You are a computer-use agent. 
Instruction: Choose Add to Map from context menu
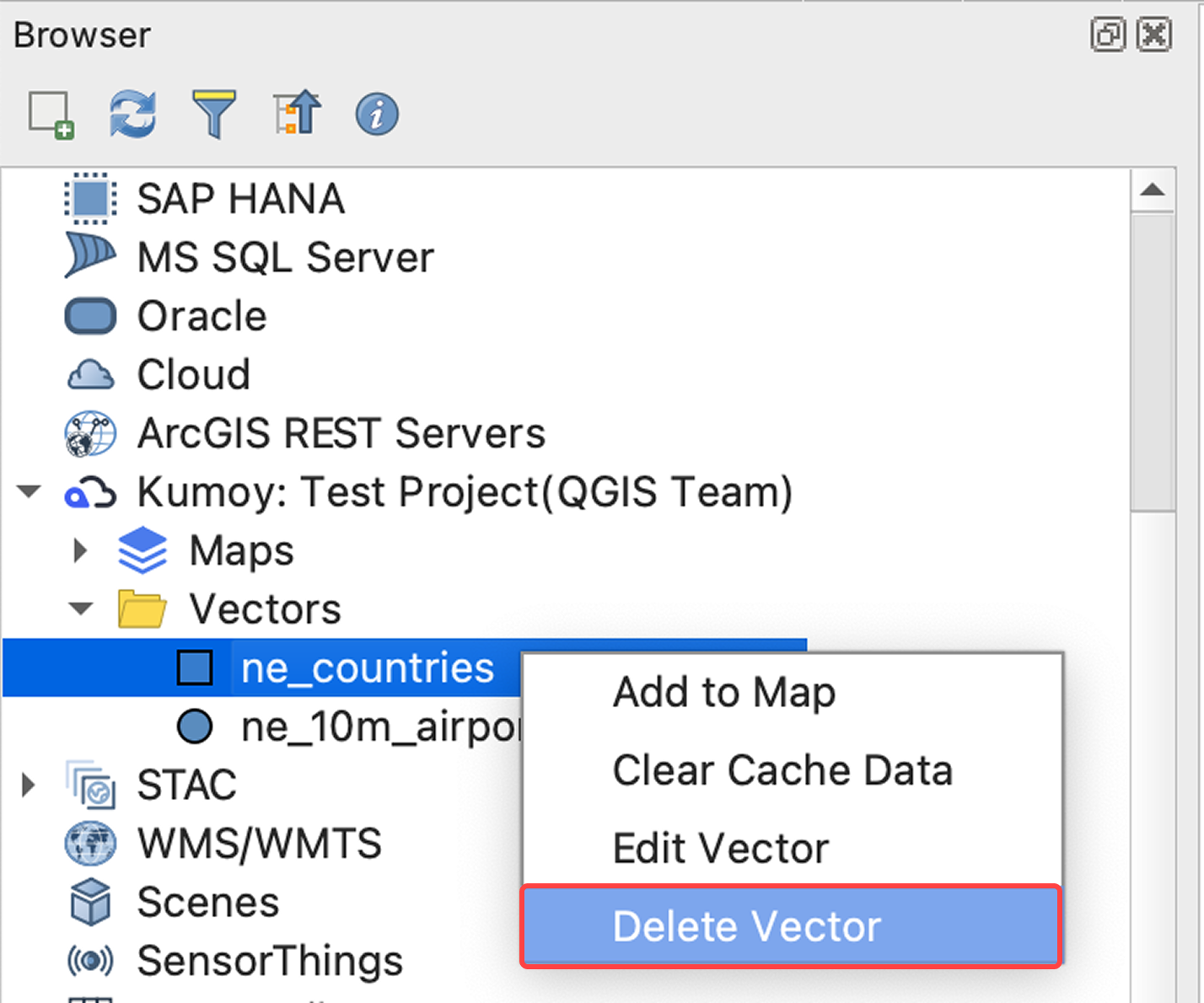[723, 693]
